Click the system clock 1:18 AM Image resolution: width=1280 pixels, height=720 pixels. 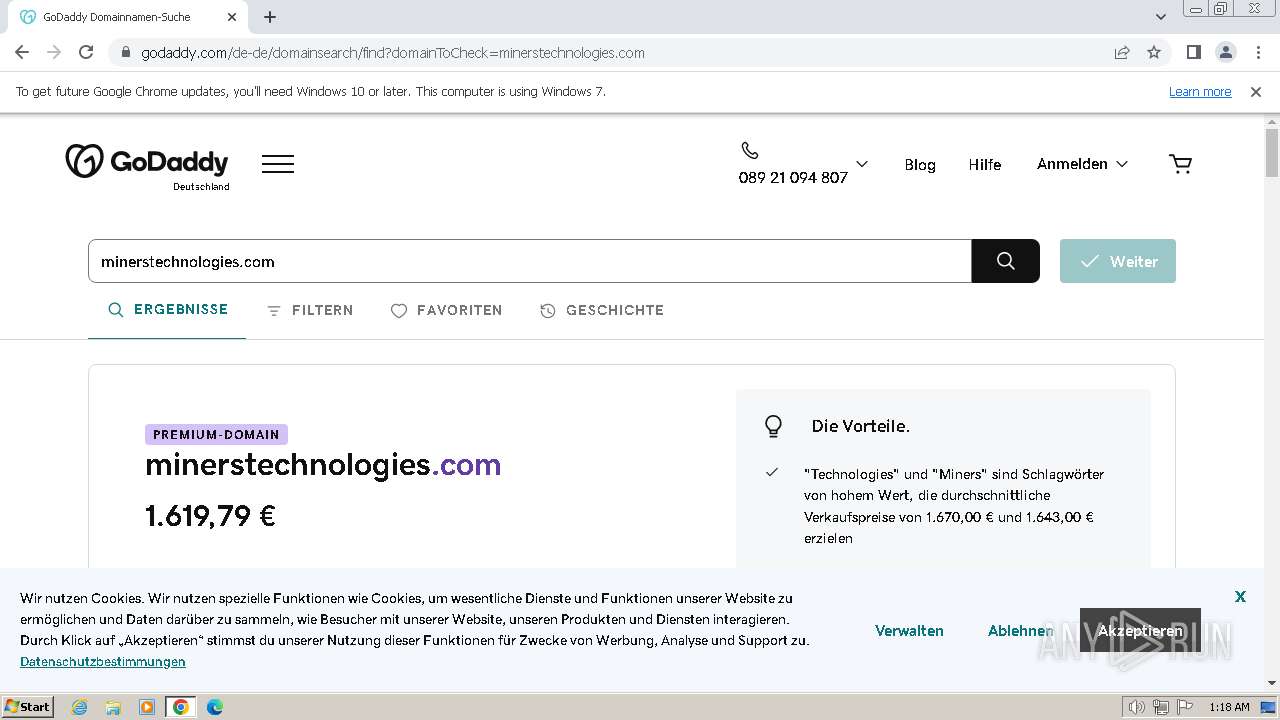pyautogui.click(x=1229, y=707)
